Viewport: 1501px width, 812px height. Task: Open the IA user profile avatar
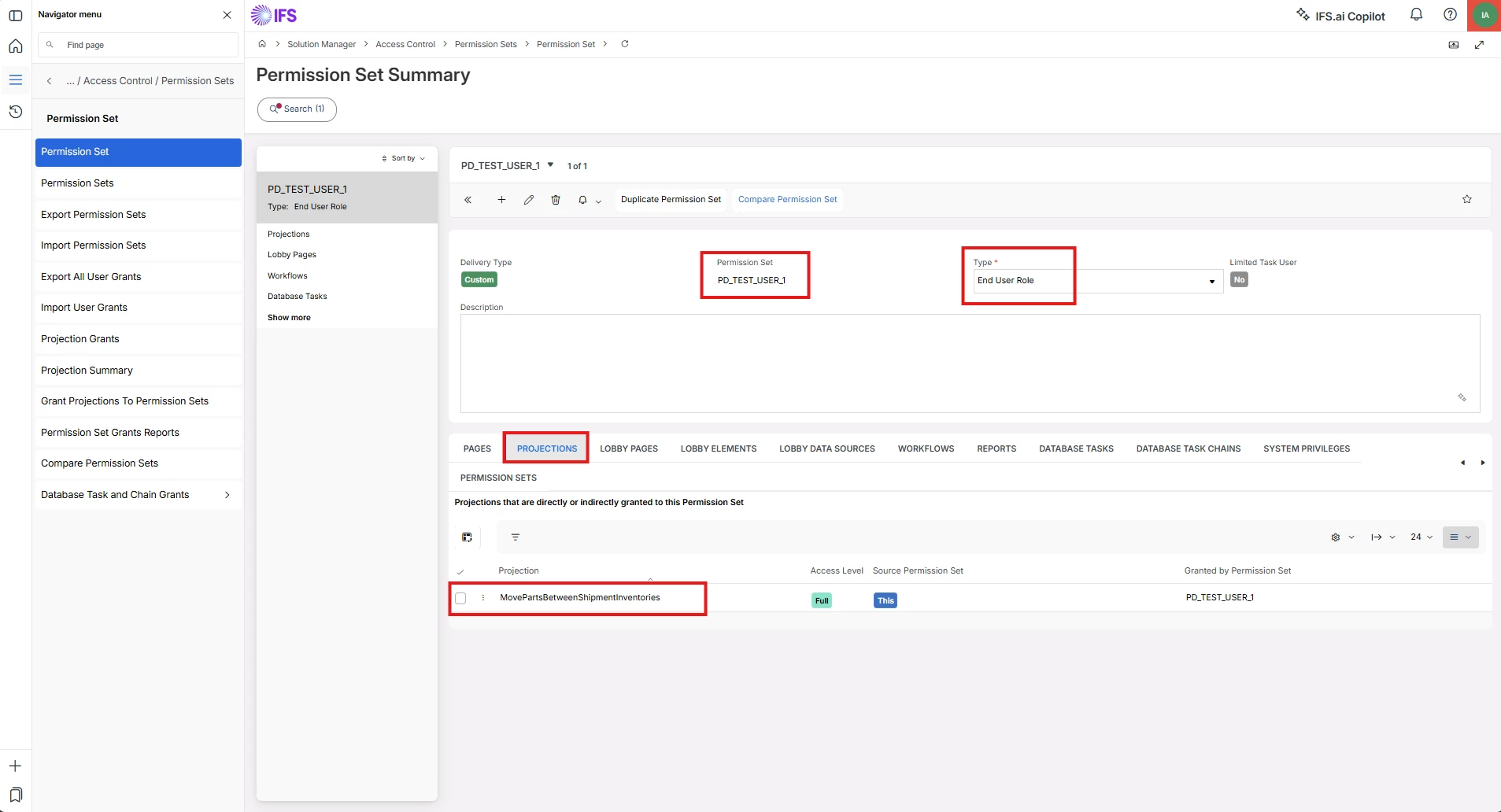click(x=1485, y=15)
